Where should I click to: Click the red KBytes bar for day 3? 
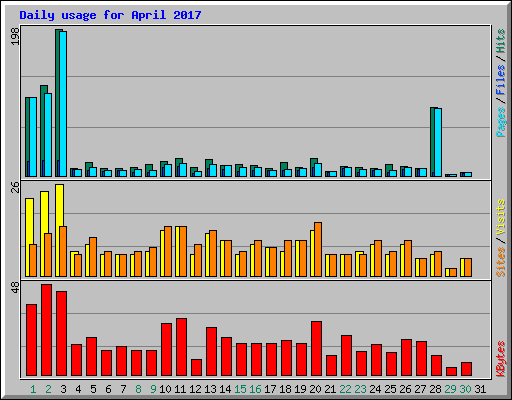pos(62,334)
